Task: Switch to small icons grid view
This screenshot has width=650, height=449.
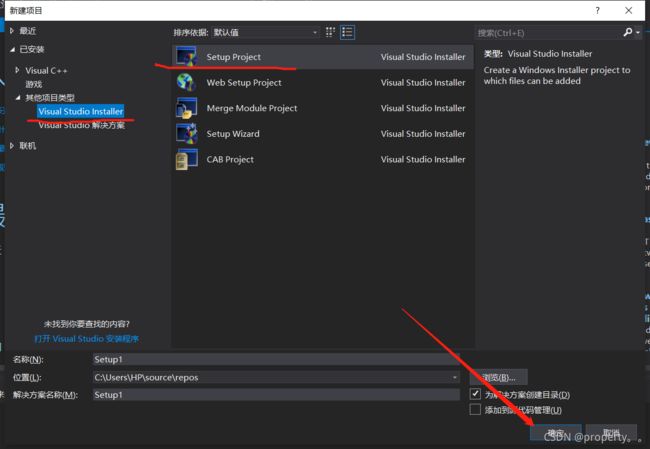Action: pos(331,32)
